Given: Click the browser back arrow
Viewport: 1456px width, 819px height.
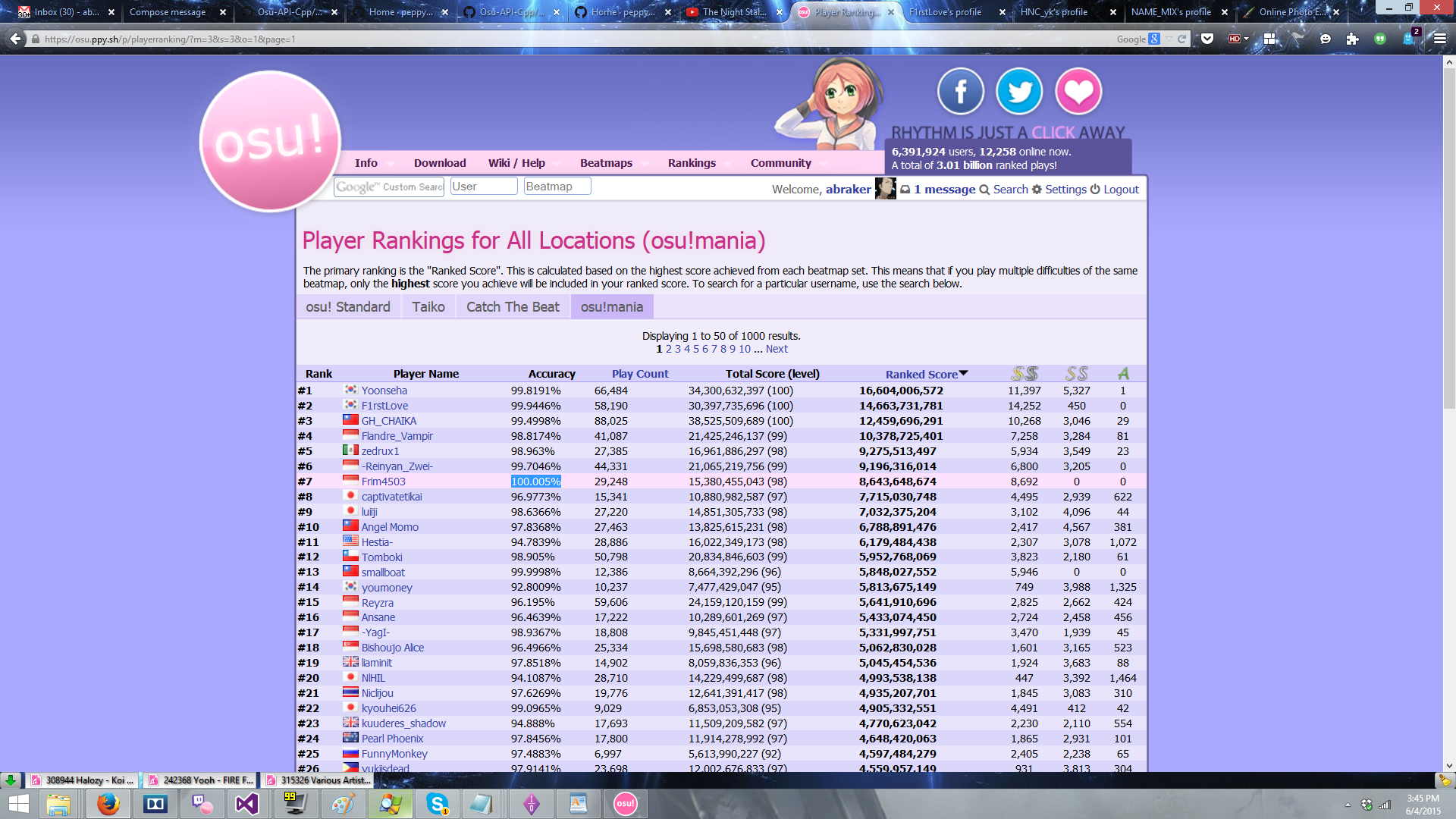Looking at the screenshot, I should coord(15,39).
